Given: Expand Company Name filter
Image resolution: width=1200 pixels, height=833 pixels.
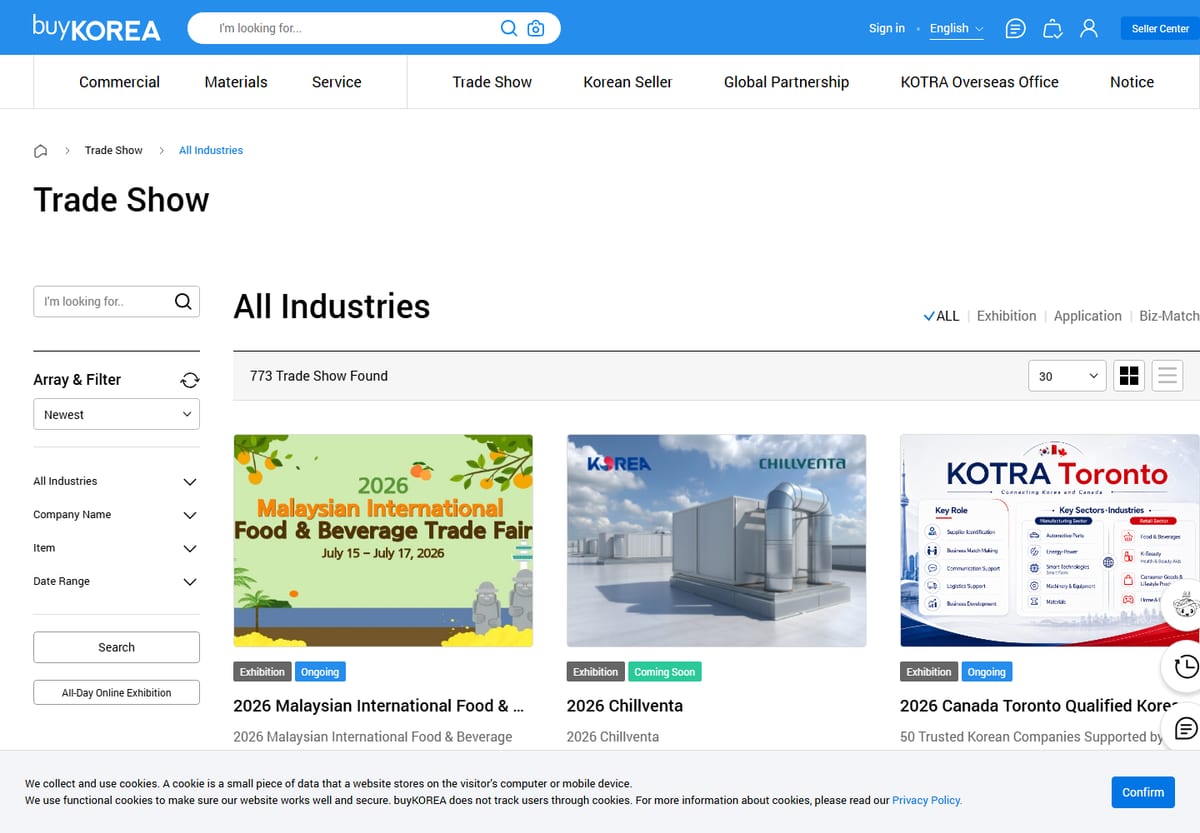Looking at the screenshot, I should point(116,515).
